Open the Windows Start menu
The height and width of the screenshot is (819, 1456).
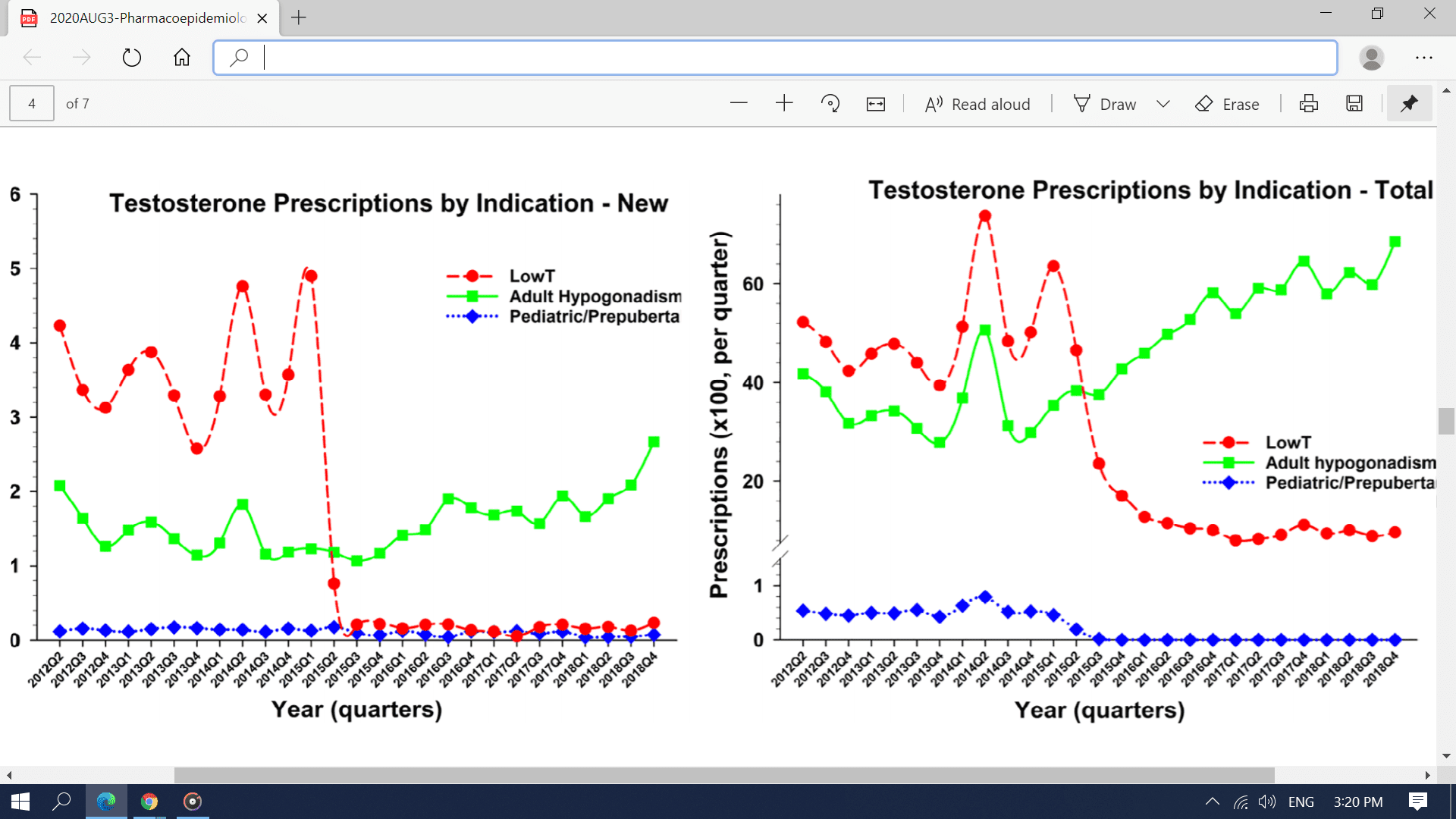point(20,802)
